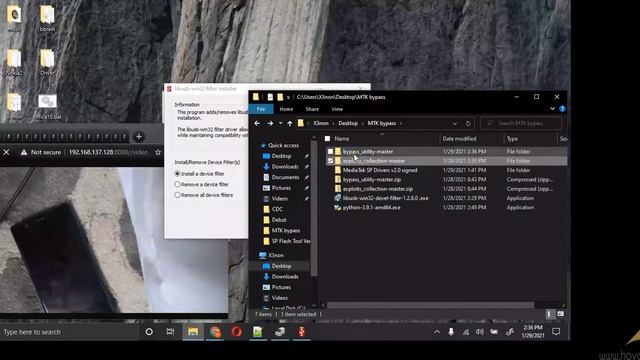
Task: Expand the ribbon with the chevron
Action: coord(552,109)
